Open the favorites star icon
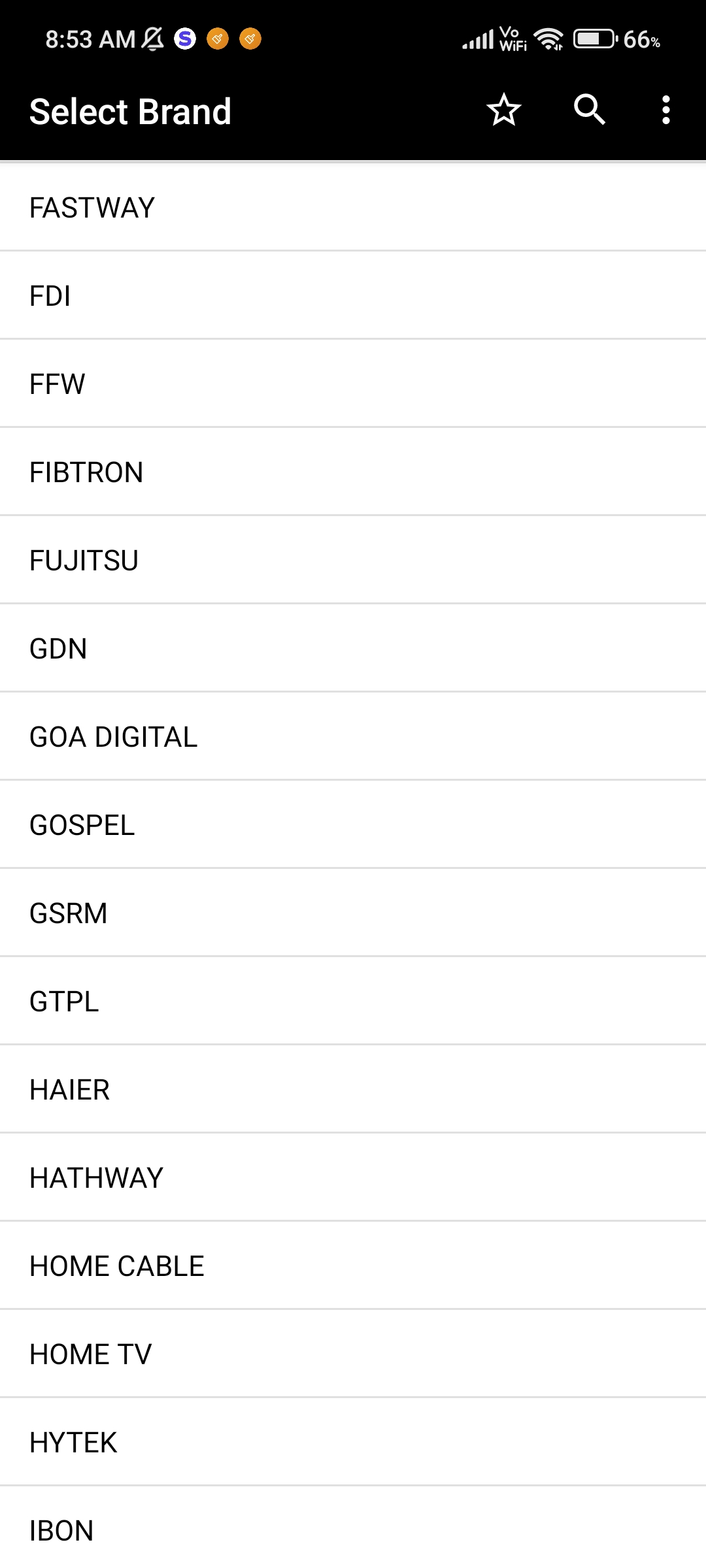The height and width of the screenshot is (1568, 706). (503, 110)
